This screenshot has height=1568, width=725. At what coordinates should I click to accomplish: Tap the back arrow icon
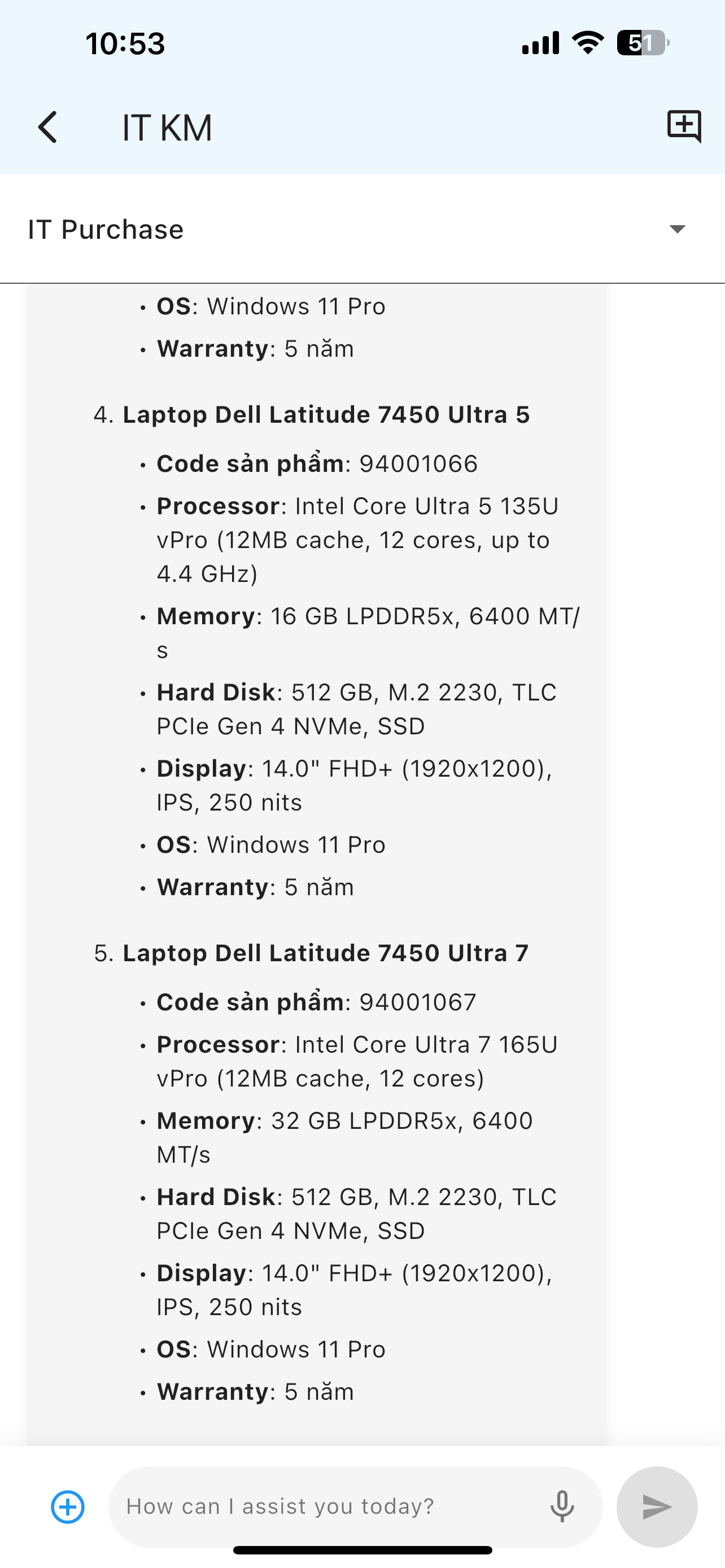click(x=47, y=127)
